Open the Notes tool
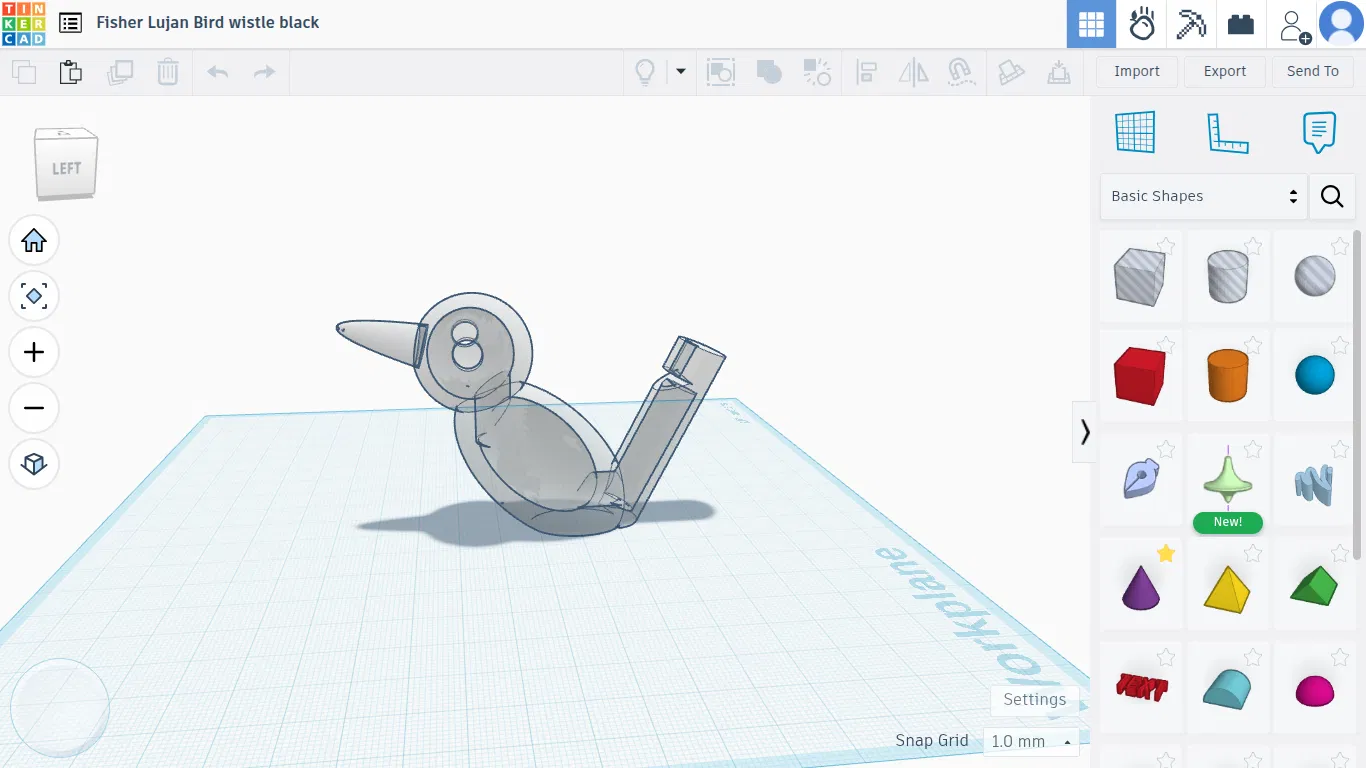This screenshot has height=768, width=1366. 1319,132
